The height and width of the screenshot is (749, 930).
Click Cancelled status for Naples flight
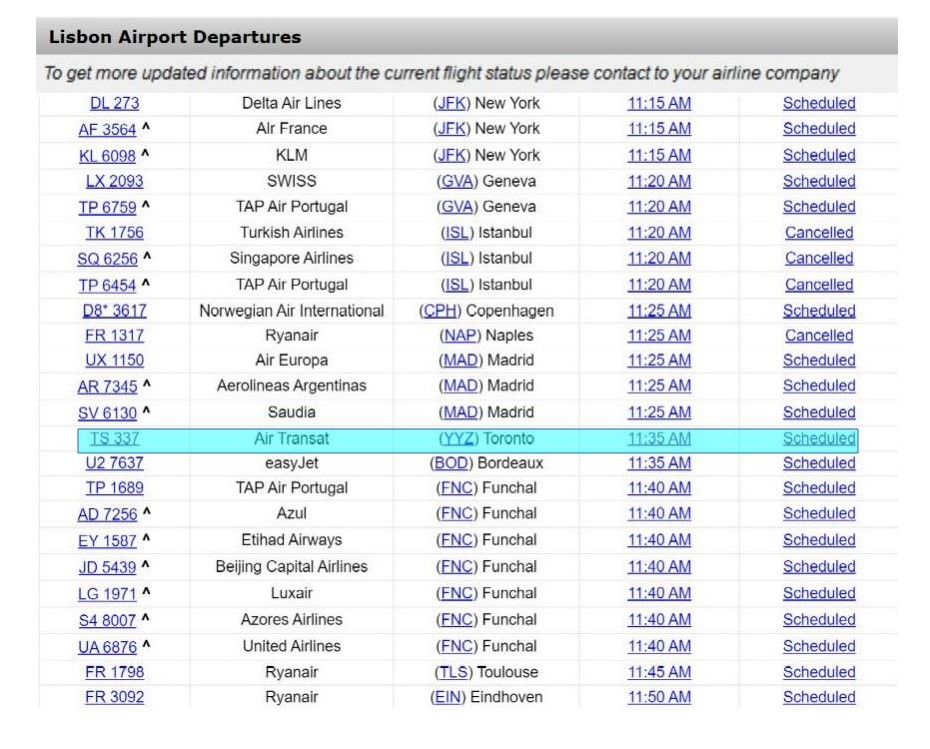tap(819, 336)
